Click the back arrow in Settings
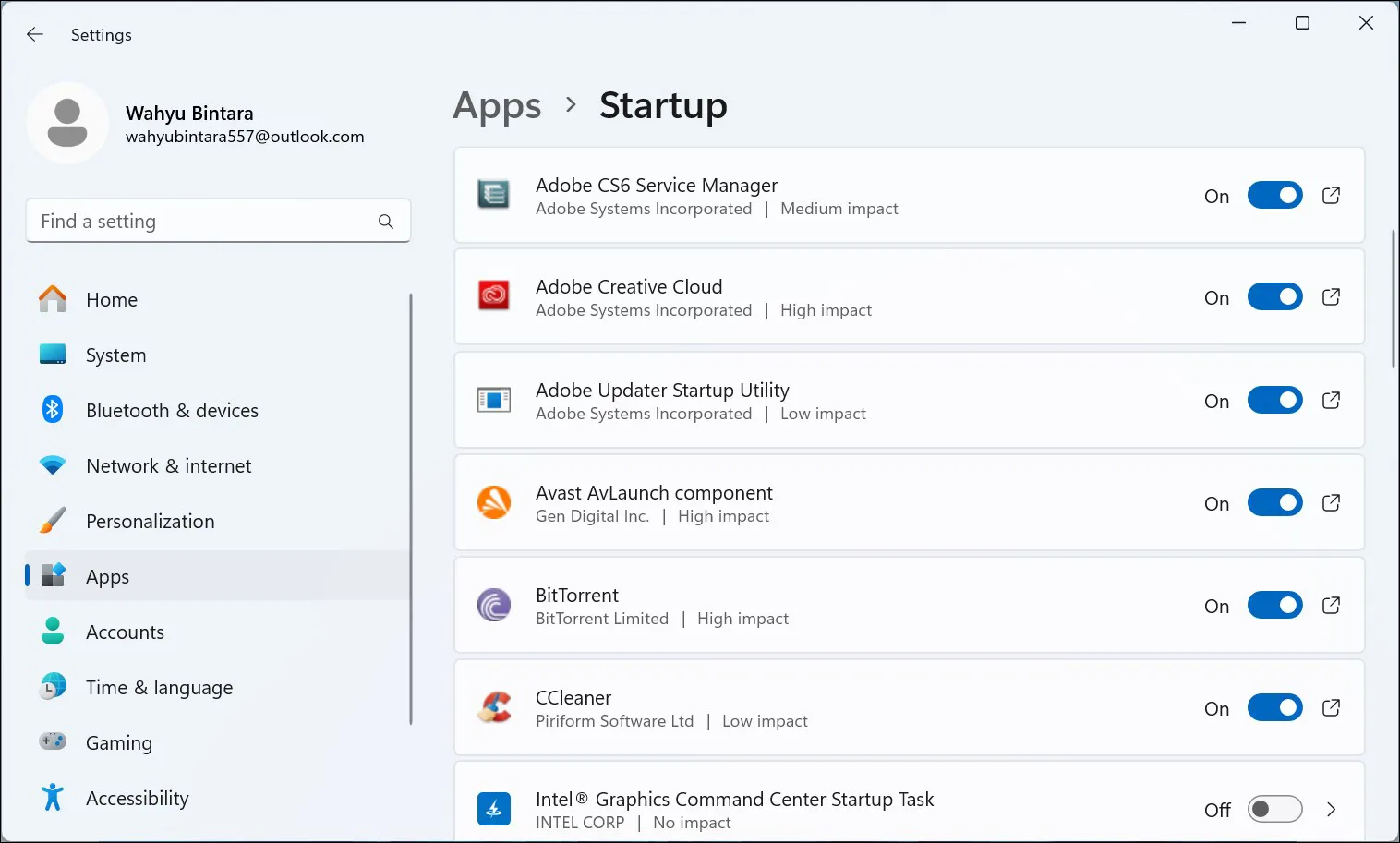1400x843 pixels. click(x=34, y=34)
